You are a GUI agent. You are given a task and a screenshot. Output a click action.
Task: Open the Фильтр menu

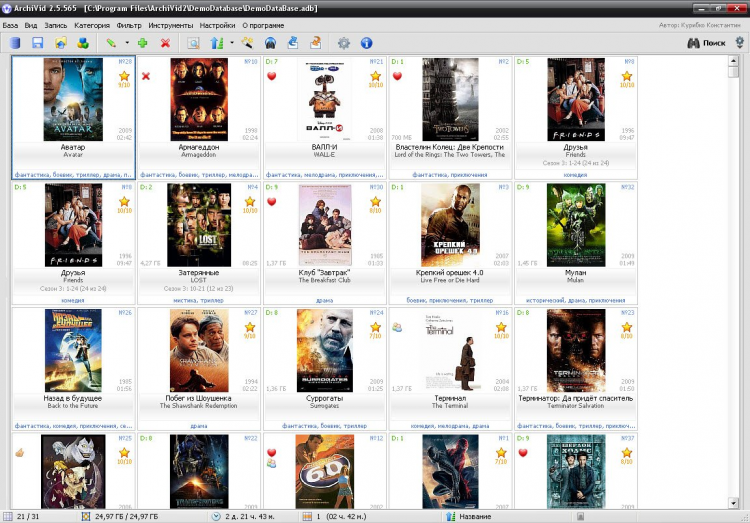click(x=128, y=24)
